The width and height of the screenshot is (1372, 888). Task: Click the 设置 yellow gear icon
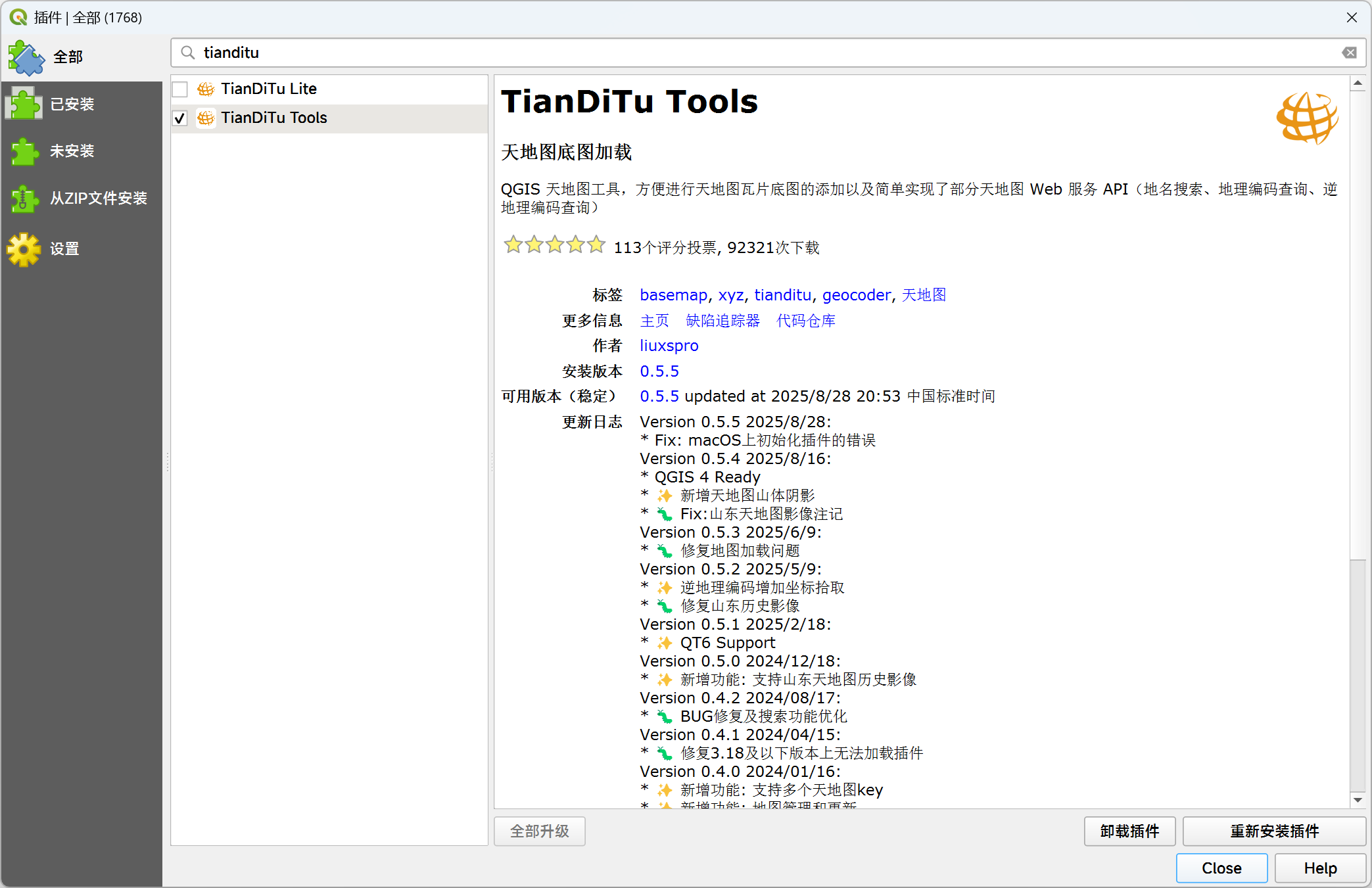(x=25, y=249)
